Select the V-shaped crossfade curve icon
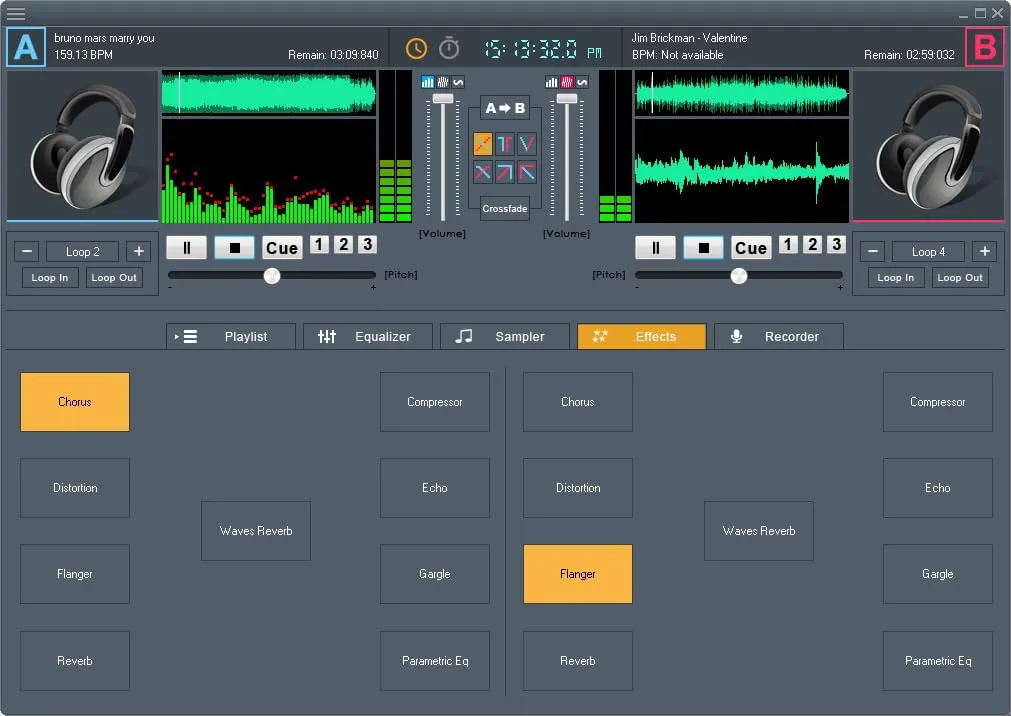This screenshot has height=716, width=1011. [527, 144]
